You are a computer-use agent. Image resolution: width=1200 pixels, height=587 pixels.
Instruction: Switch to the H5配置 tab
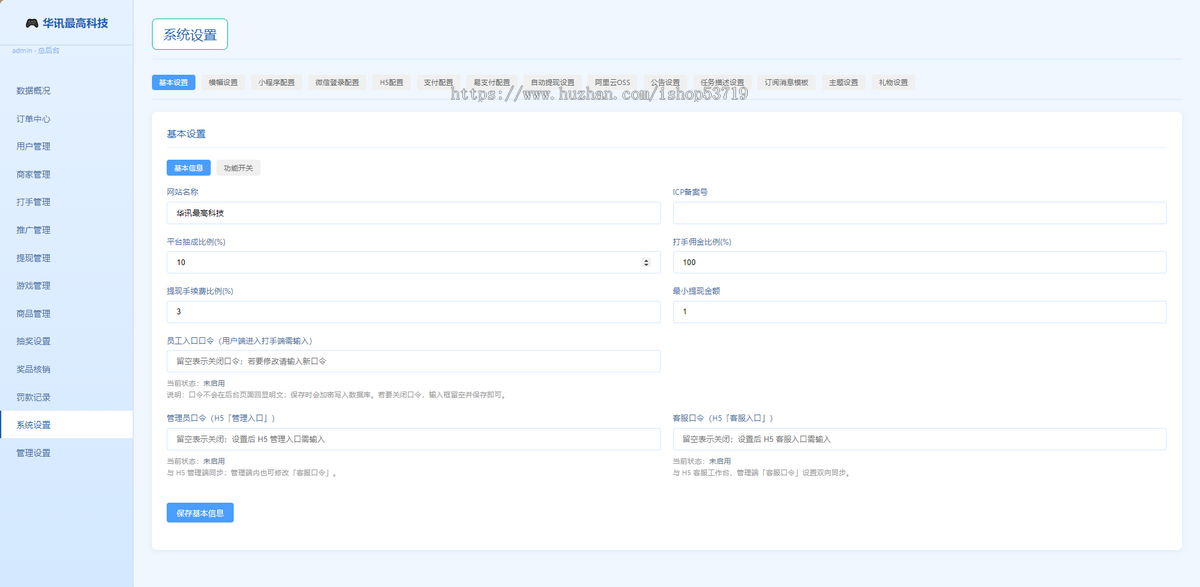[x=391, y=83]
